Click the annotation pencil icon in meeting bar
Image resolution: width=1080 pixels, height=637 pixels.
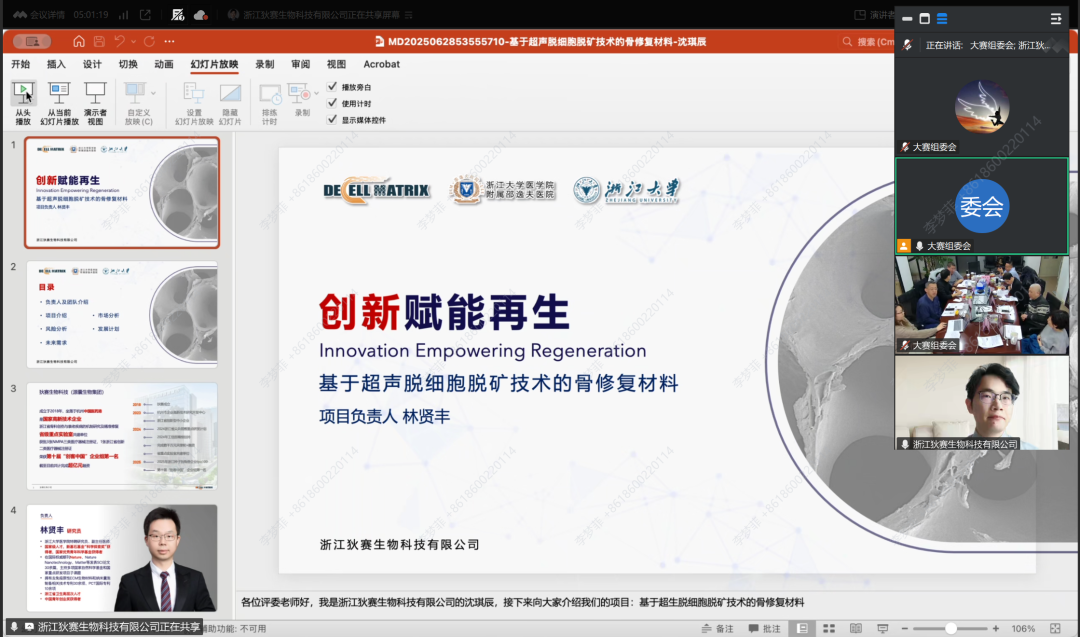pos(178,14)
